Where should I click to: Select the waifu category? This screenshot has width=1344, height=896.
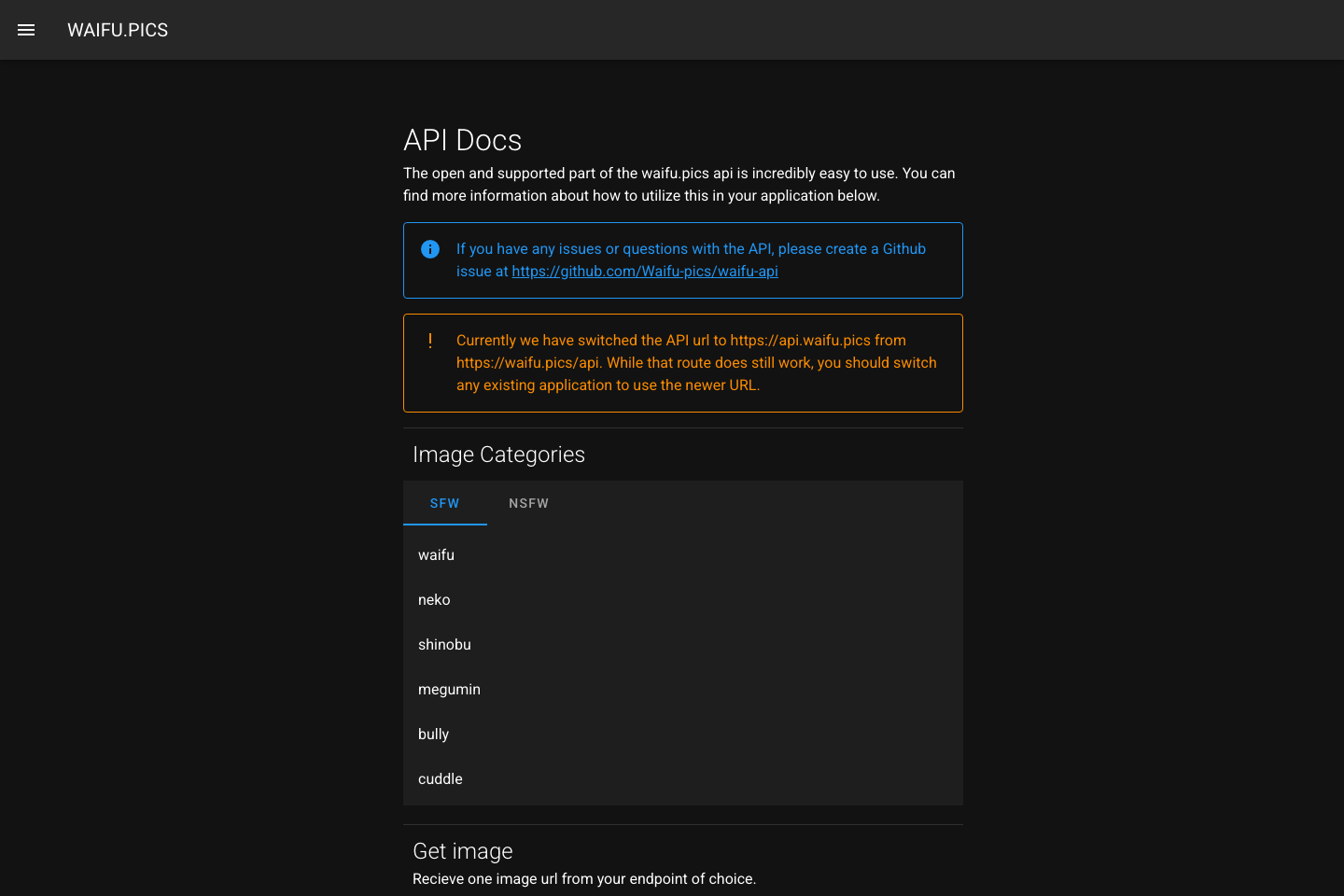[x=436, y=554]
